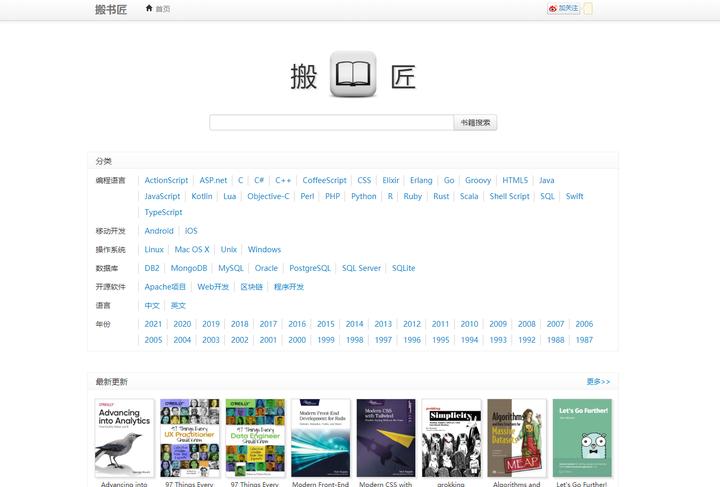Open the PHP category link

pyautogui.click(x=332, y=196)
